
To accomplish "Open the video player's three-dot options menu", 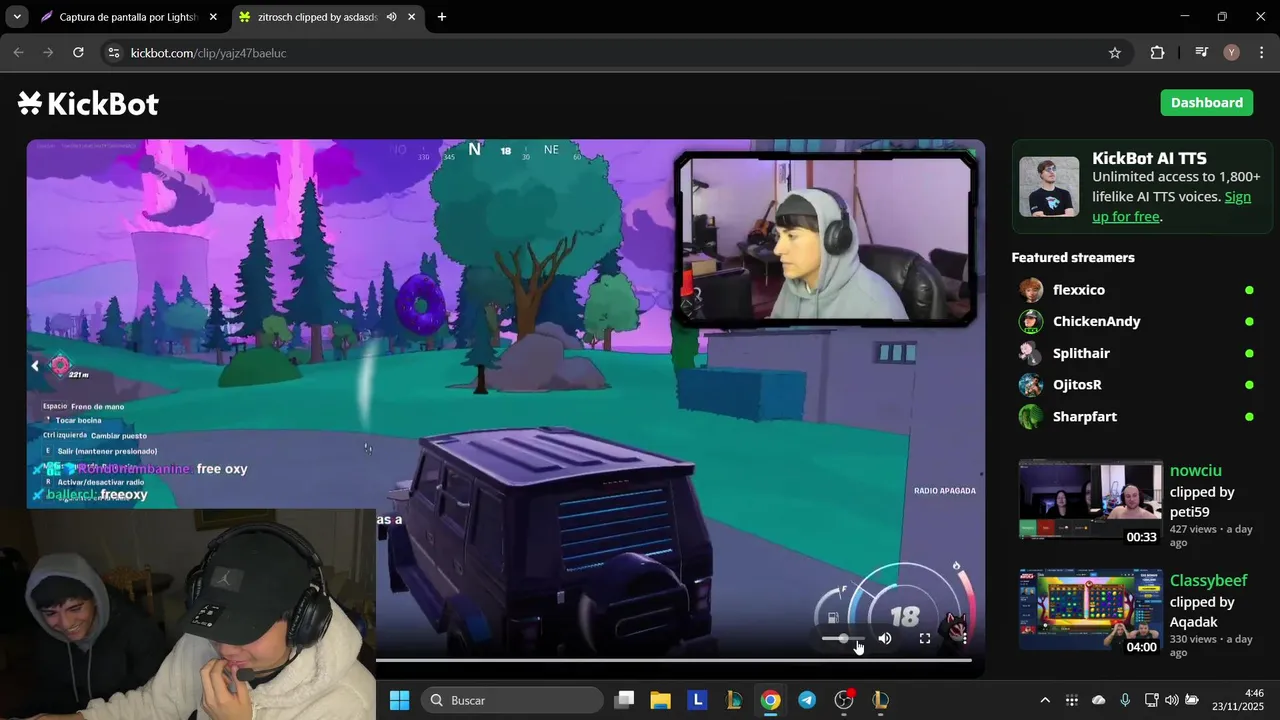I will click(964, 638).
